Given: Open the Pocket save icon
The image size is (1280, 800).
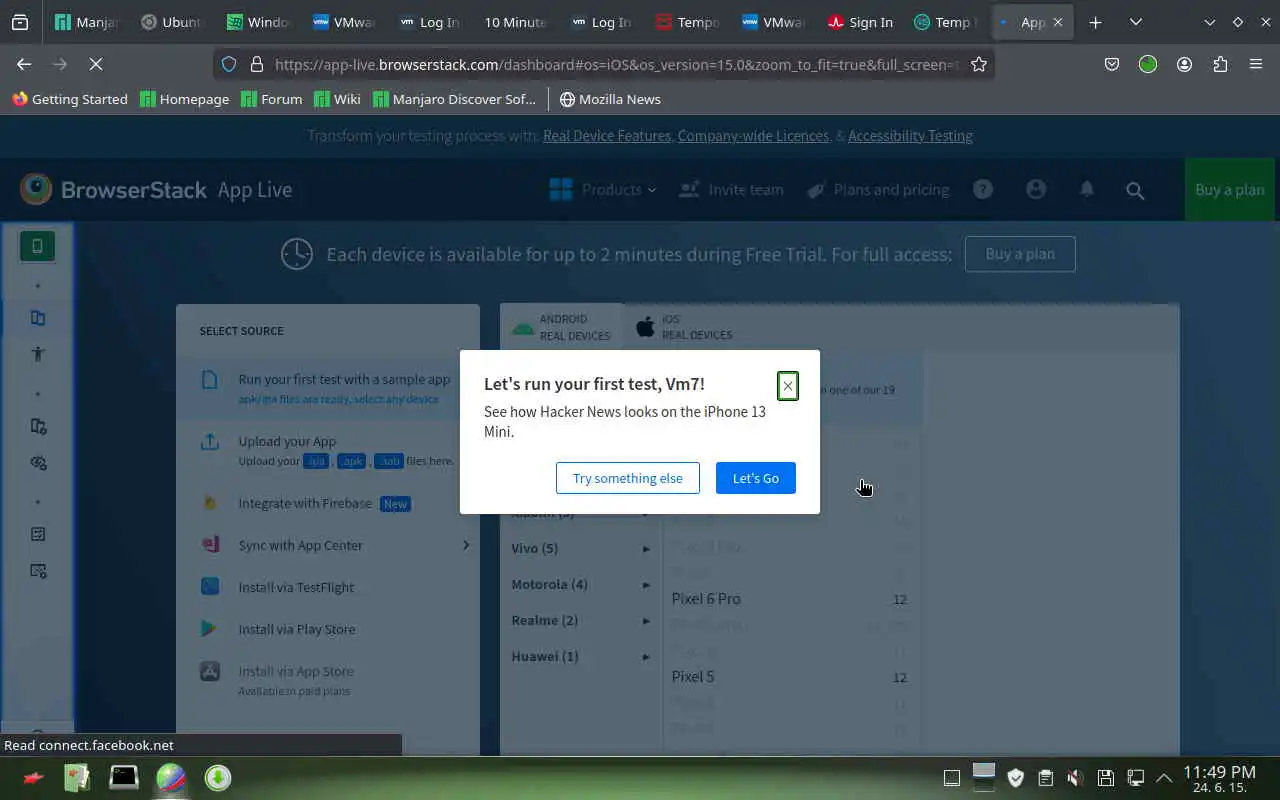Looking at the screenshot, I should point(1112,64).
